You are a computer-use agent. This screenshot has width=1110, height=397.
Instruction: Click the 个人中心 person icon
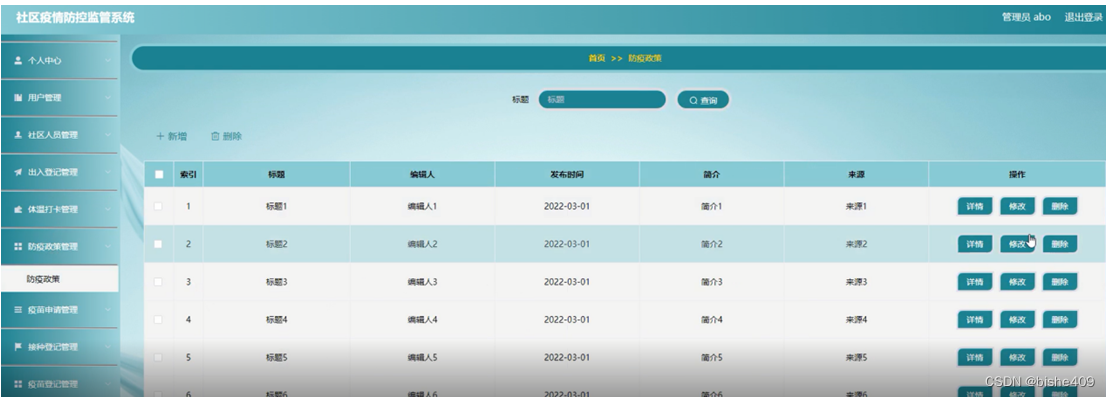(x=18, y=61)
